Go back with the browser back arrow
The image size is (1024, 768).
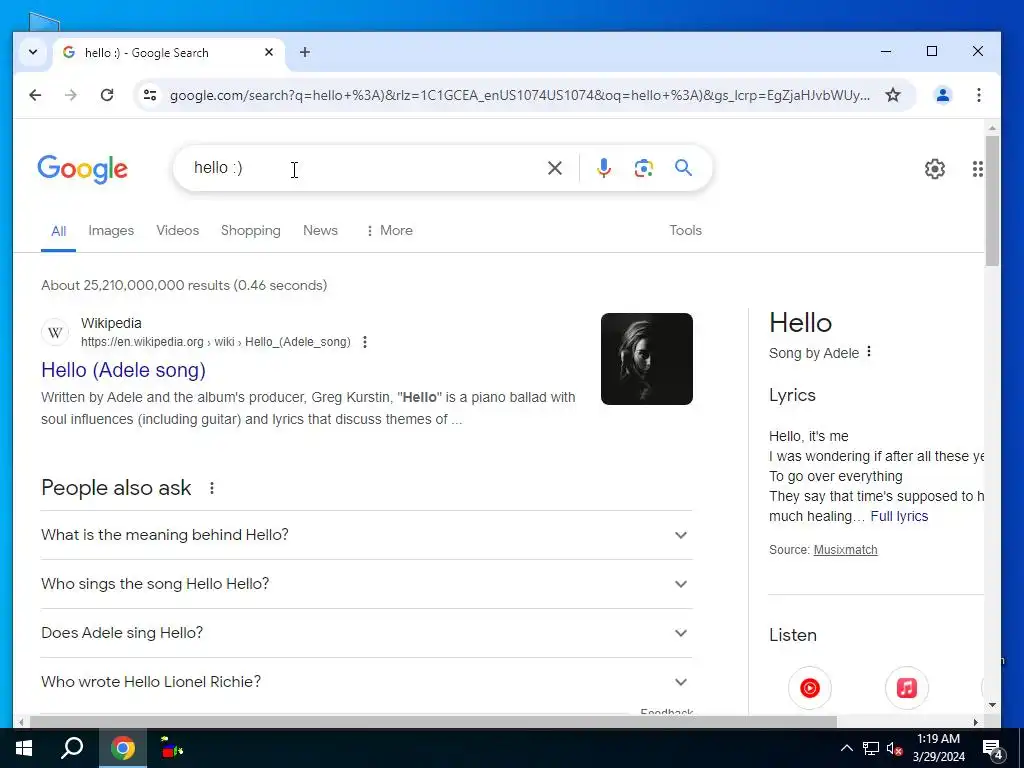click(x=35, y=95)
